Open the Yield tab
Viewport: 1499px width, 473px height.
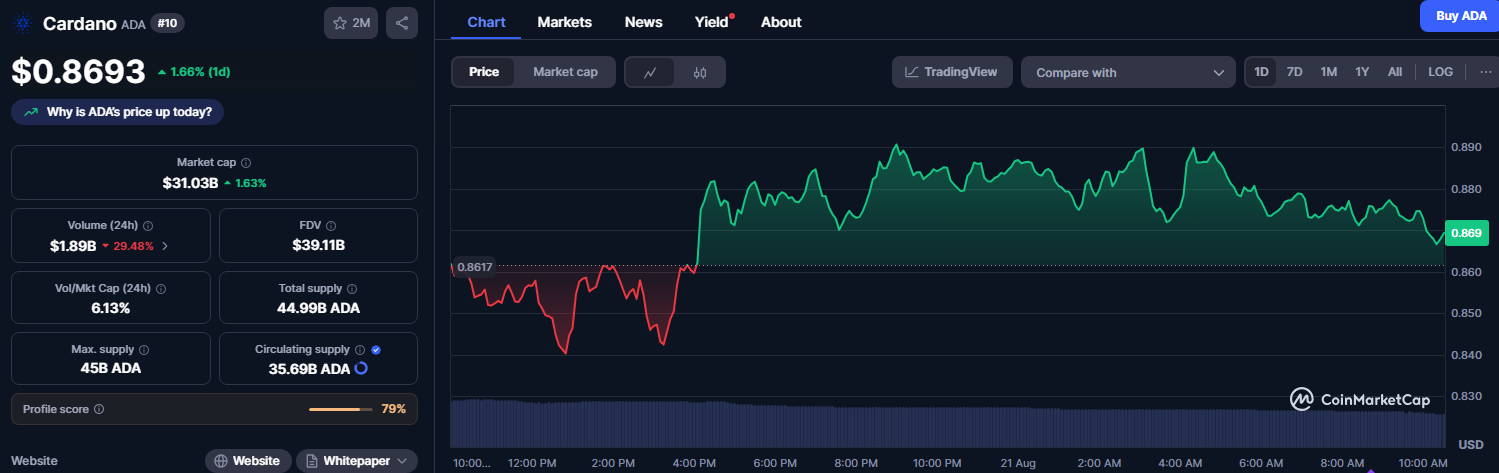714,22
